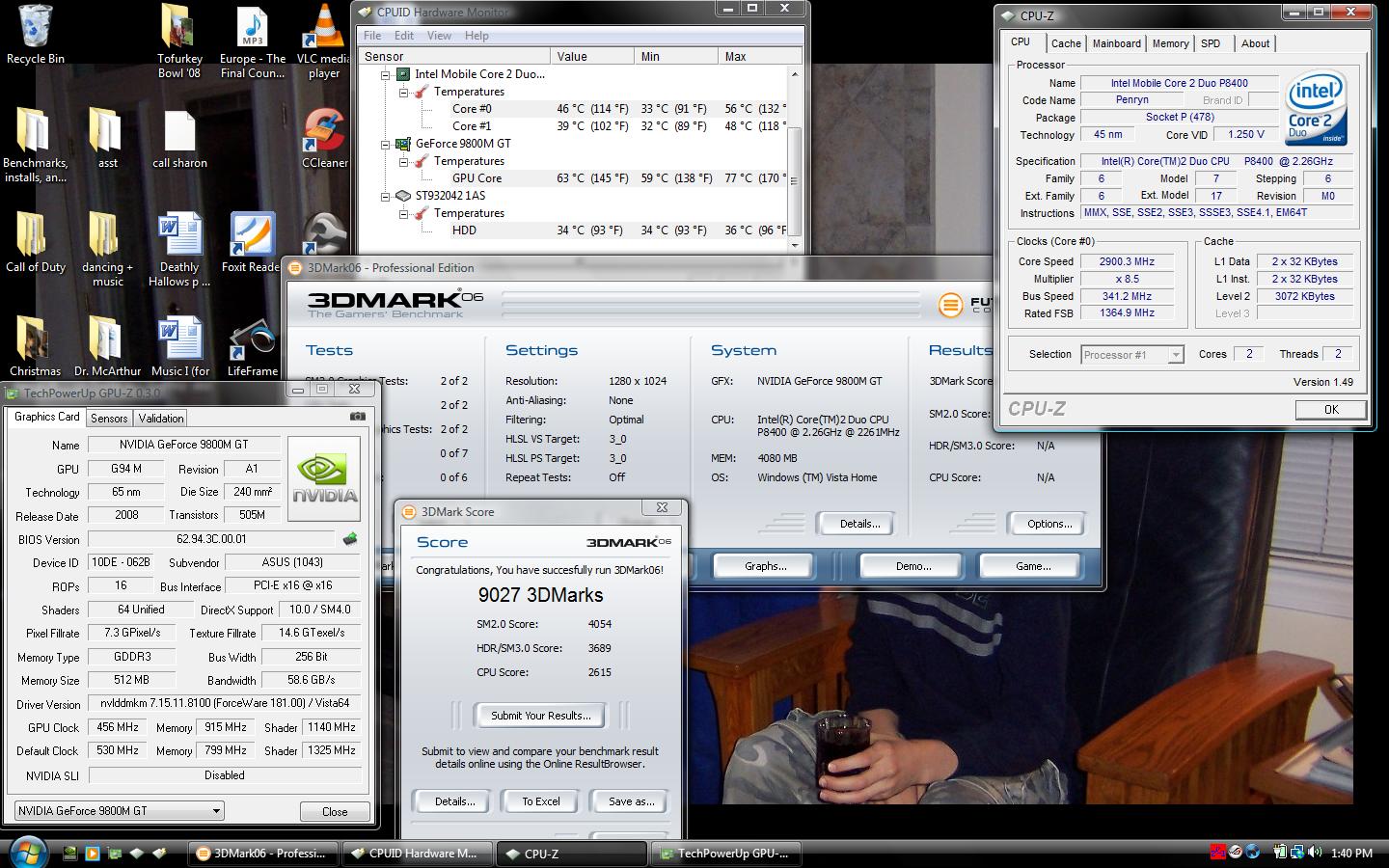Open the Music I Word document

[x=179, y=347]
